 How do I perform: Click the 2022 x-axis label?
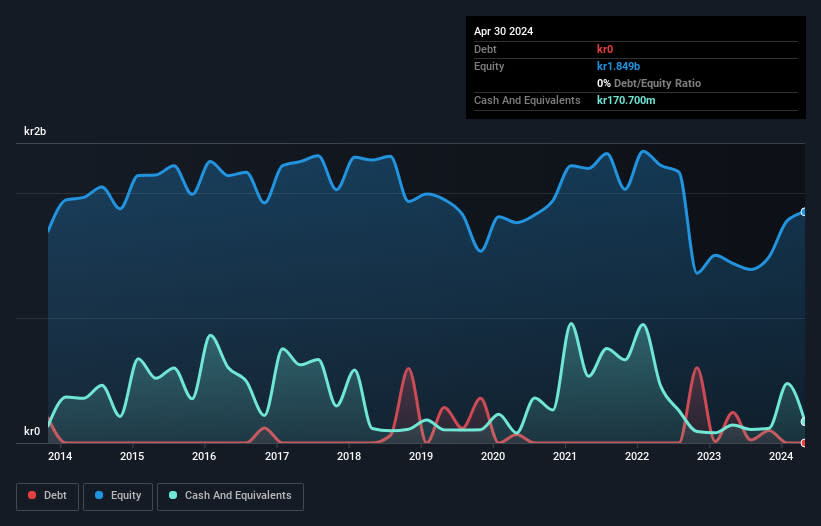click(637, 456)
